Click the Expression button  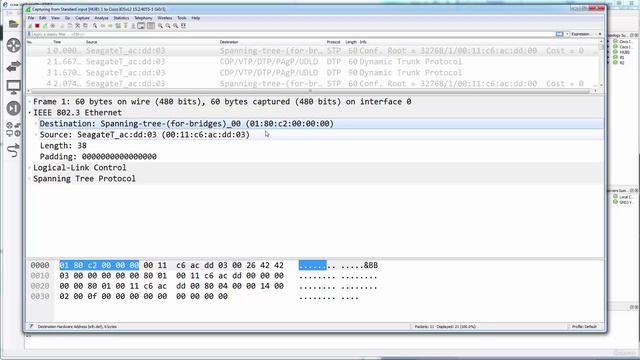pos(580,34)
